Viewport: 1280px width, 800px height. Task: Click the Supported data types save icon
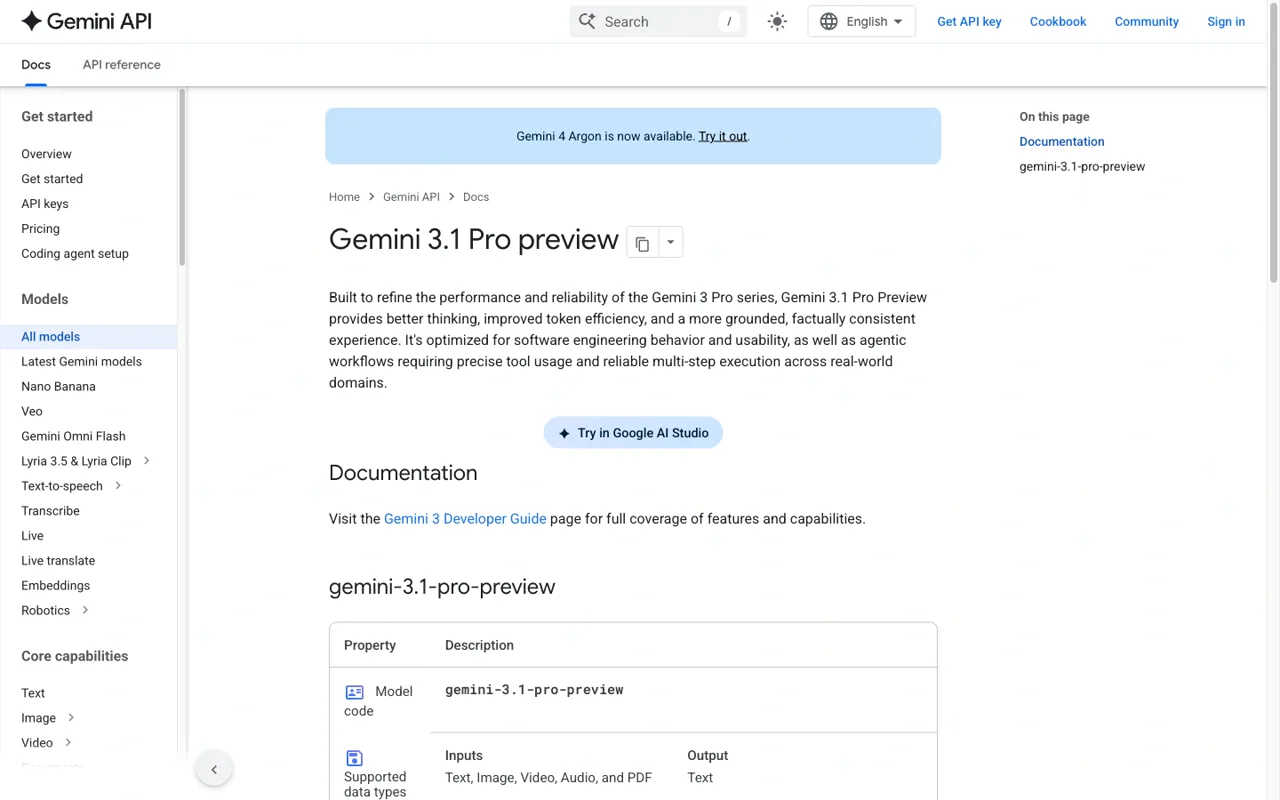click(354, 758)
